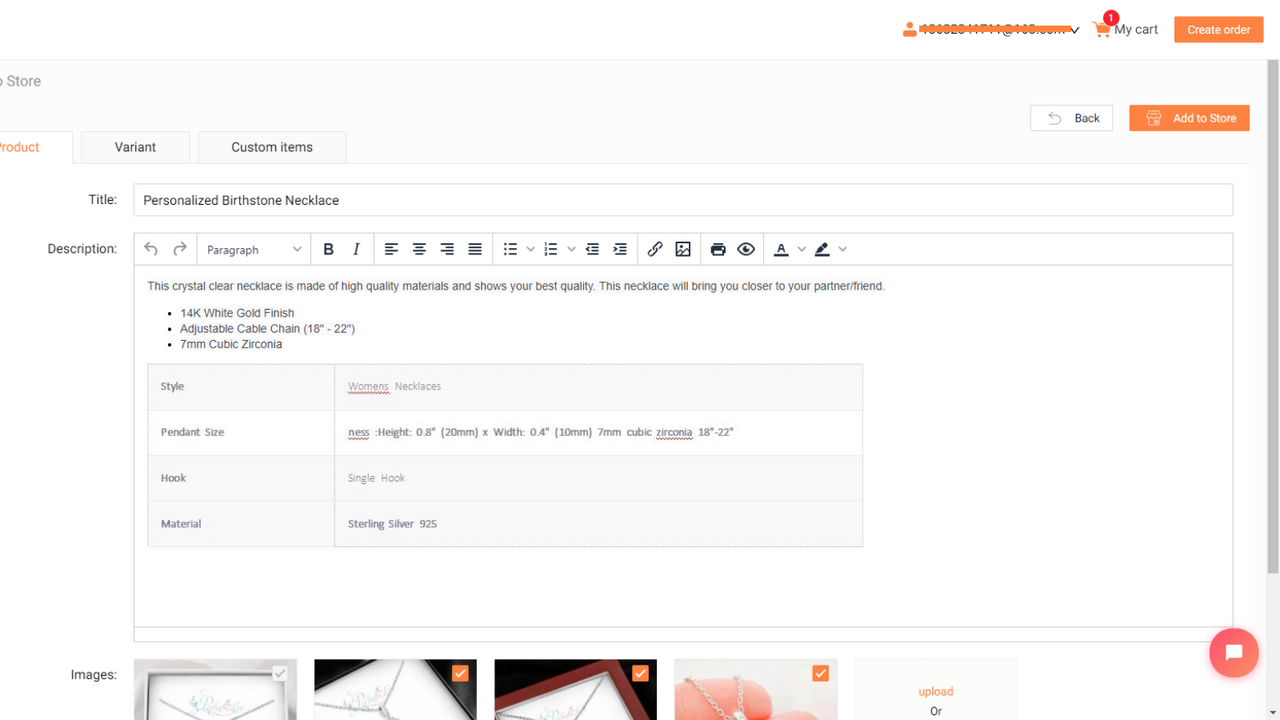Viewport: 1280px width, 720px height.
Task: Open Paragraph block format dropdown
Action: click(x=254, y=249)
